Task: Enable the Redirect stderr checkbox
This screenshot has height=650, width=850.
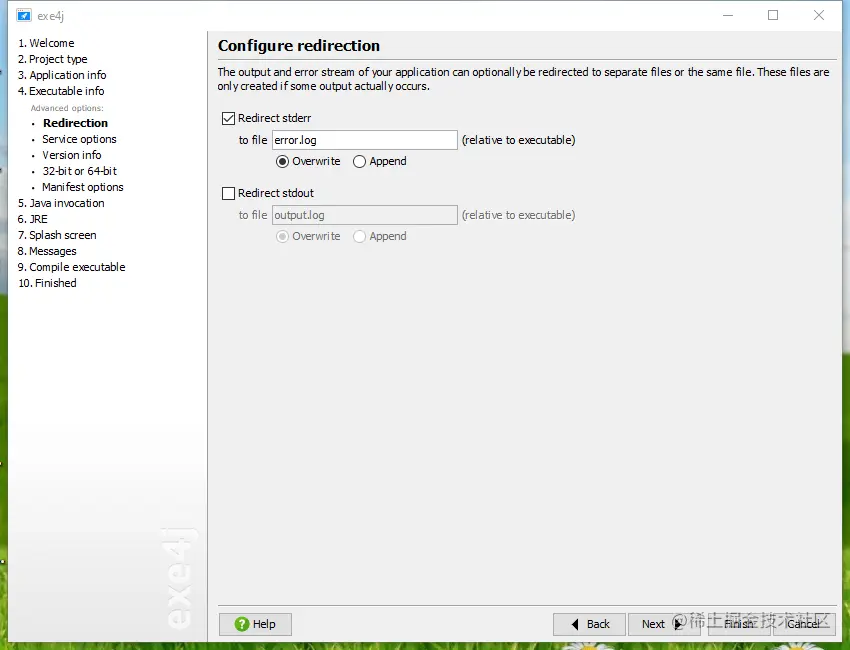Action: point(228,118)
